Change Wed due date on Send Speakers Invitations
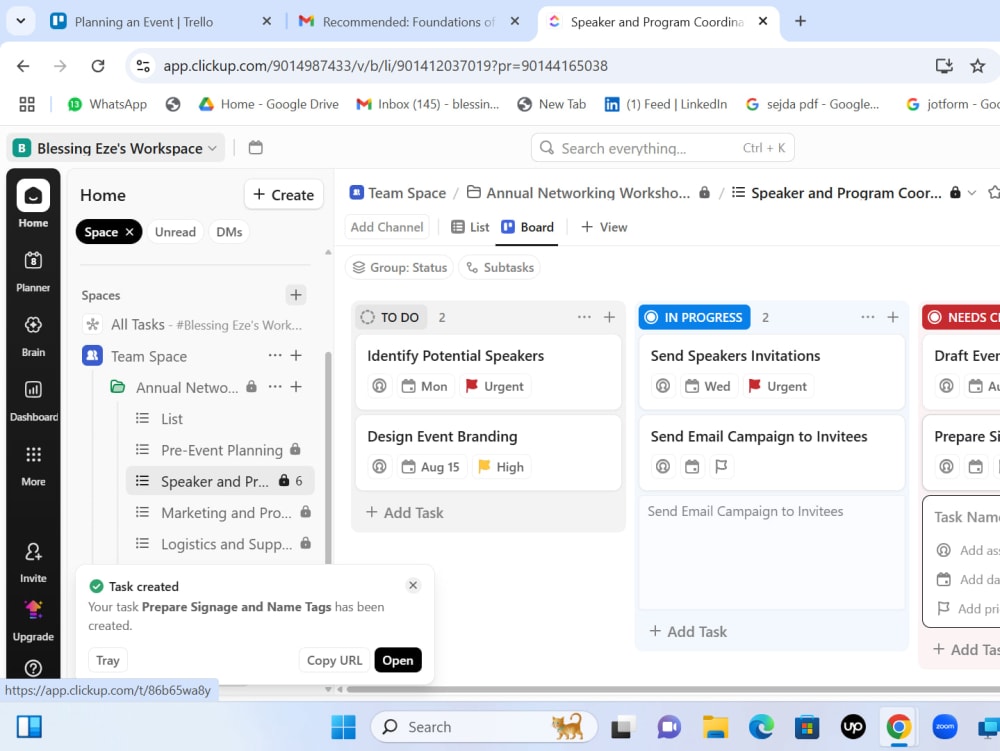Image resolution: width=1000 pixels, height=751 pixels. coord(708,386)
